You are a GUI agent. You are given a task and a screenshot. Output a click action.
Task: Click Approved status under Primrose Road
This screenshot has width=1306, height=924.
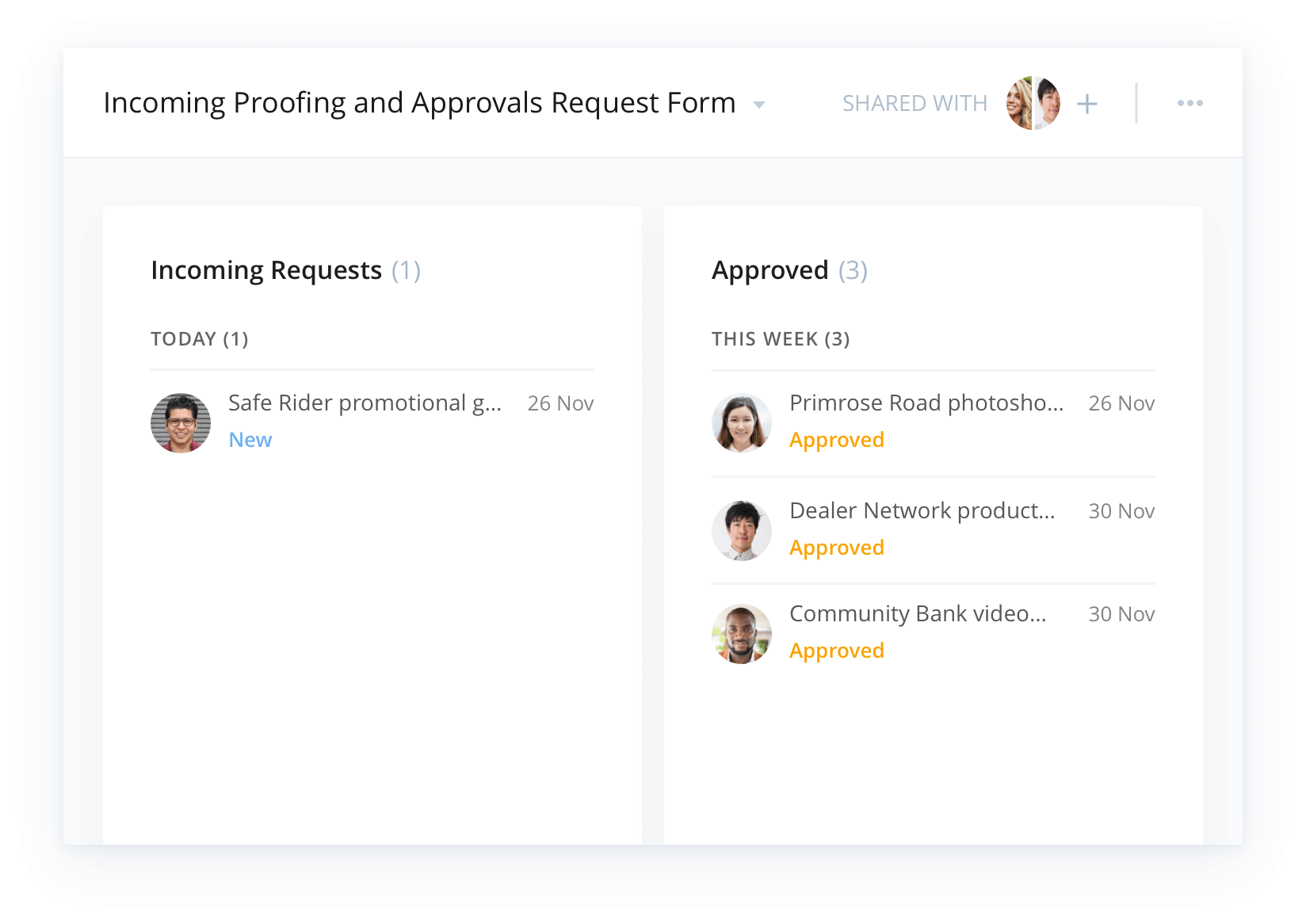point(837,440)
